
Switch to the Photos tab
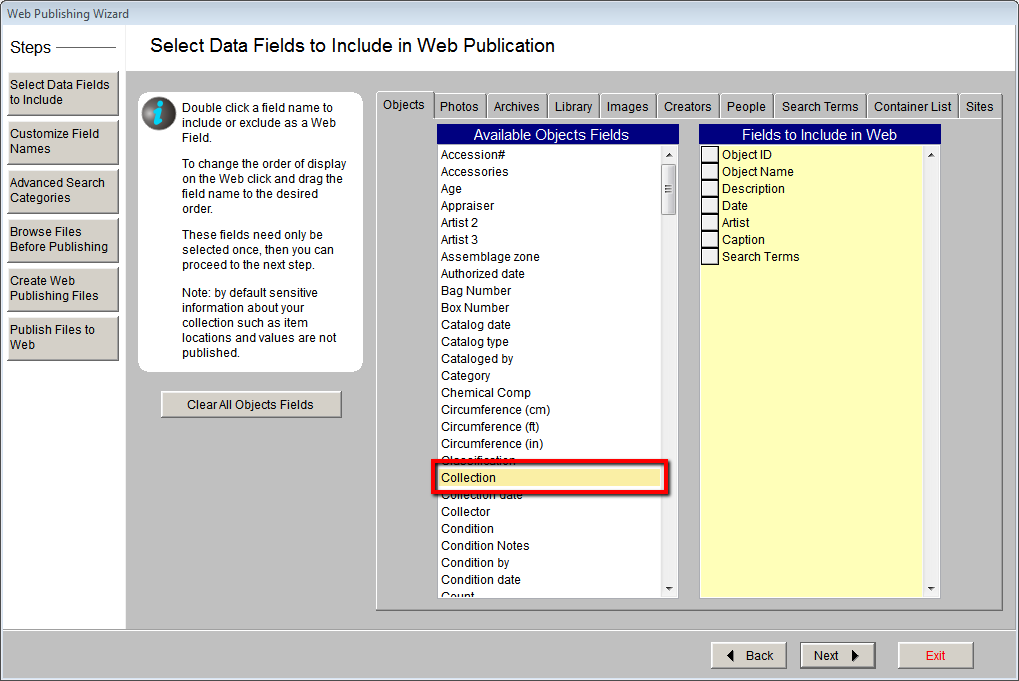(459, 107)
